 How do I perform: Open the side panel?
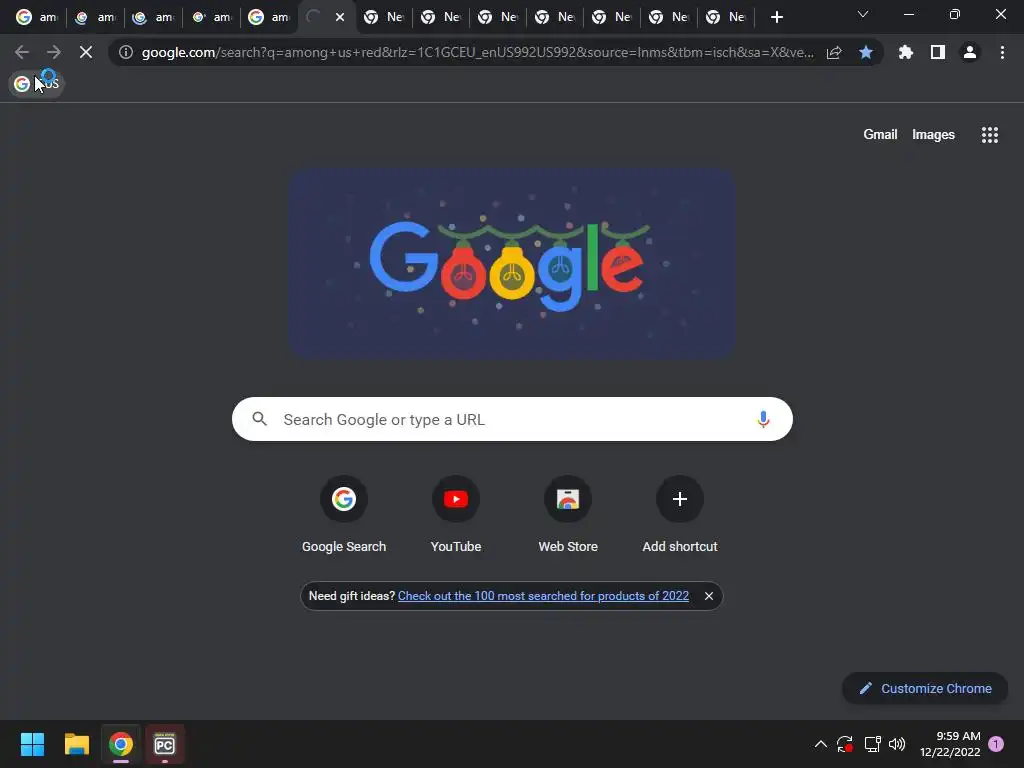(x=938, y=52)
